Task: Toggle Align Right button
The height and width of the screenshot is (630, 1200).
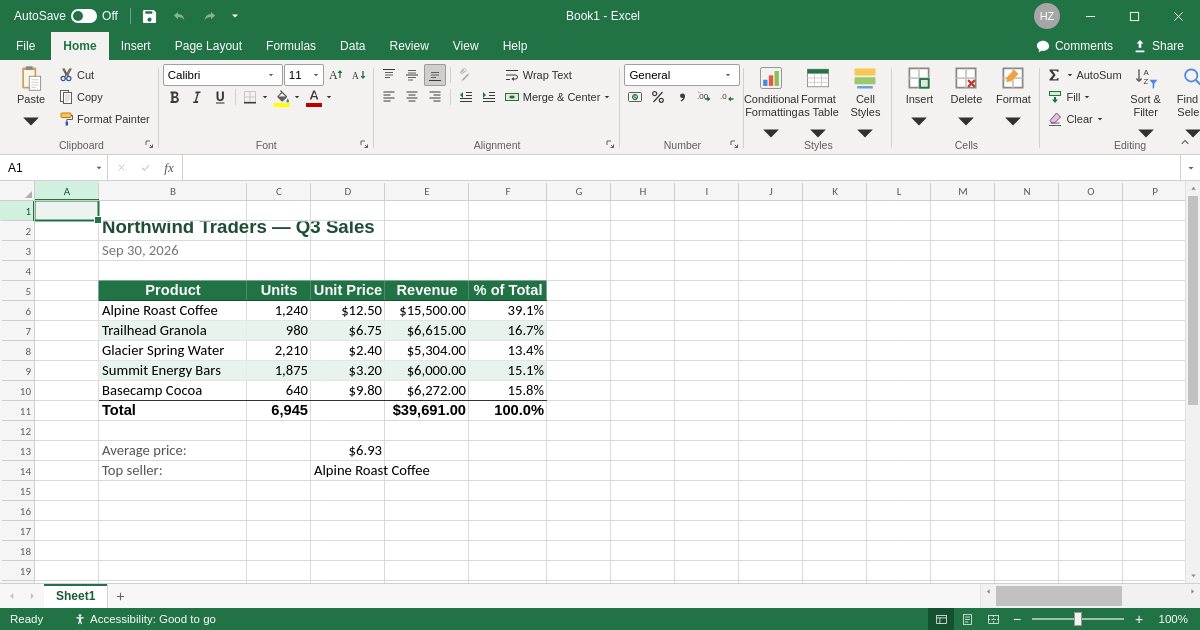Action: click(x=435, y=97)
